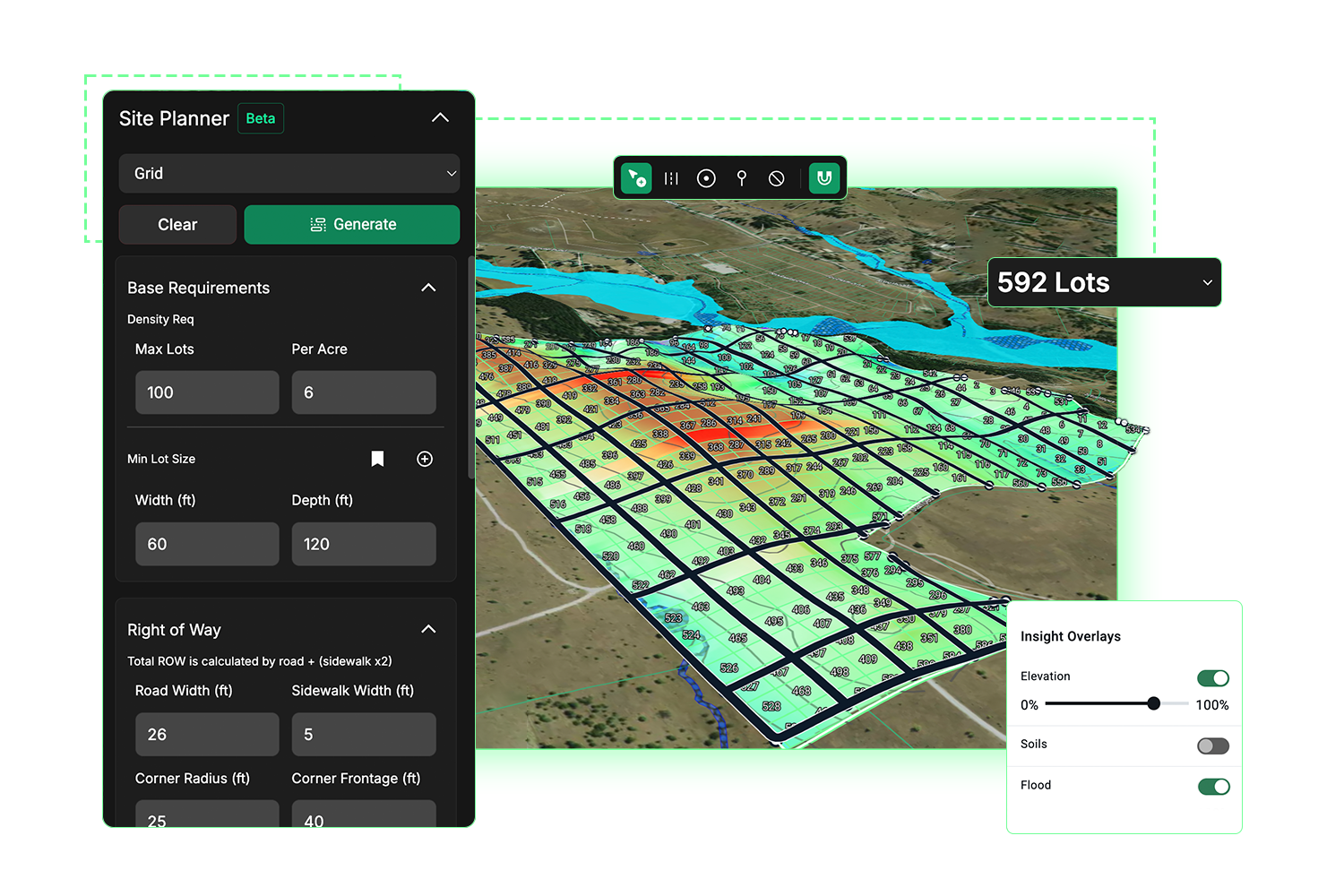1344x896 pixels.
Task: Turn off the Elevation overlay
Action: click(1212, 678)
